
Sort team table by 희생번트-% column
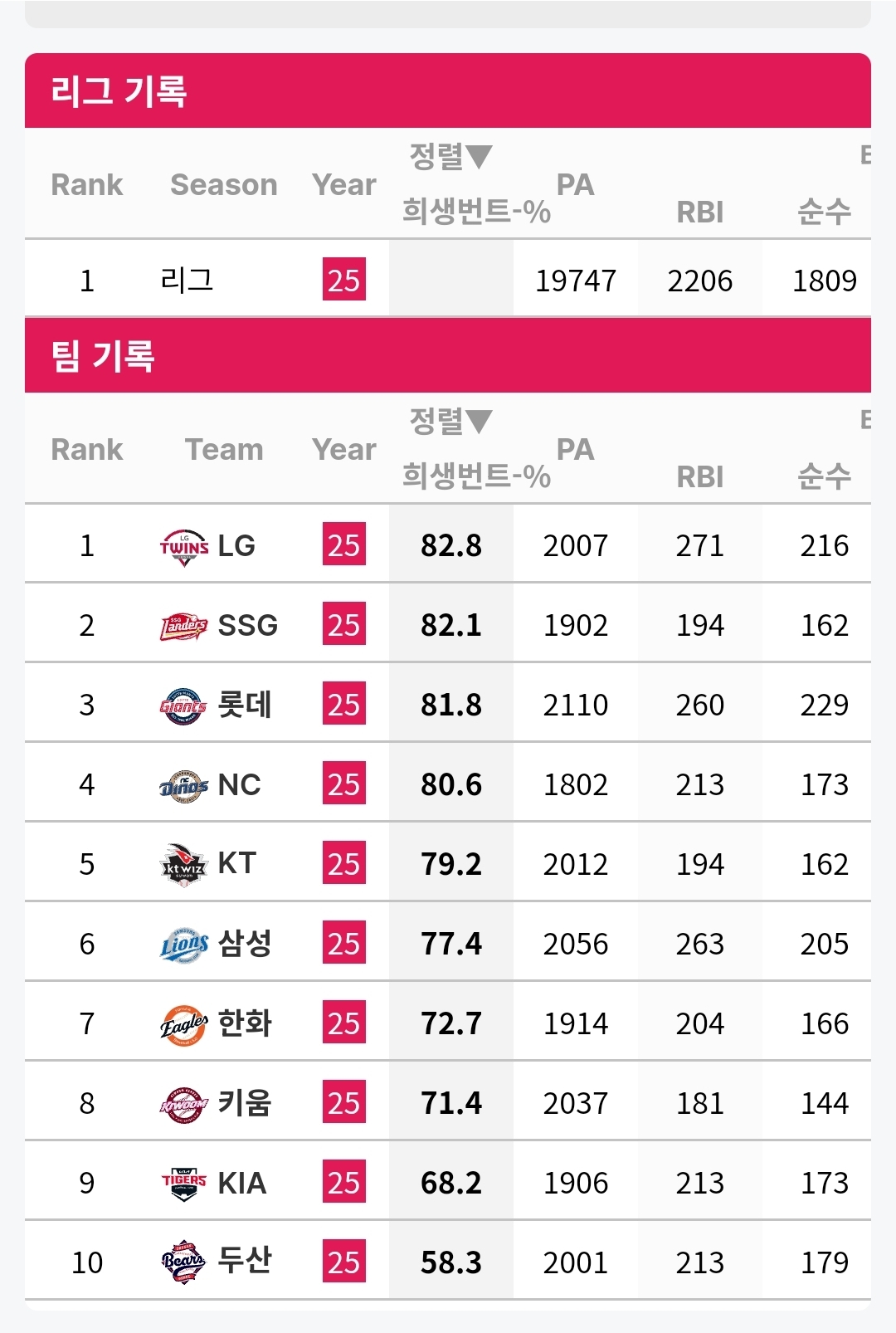coord(476,476)
